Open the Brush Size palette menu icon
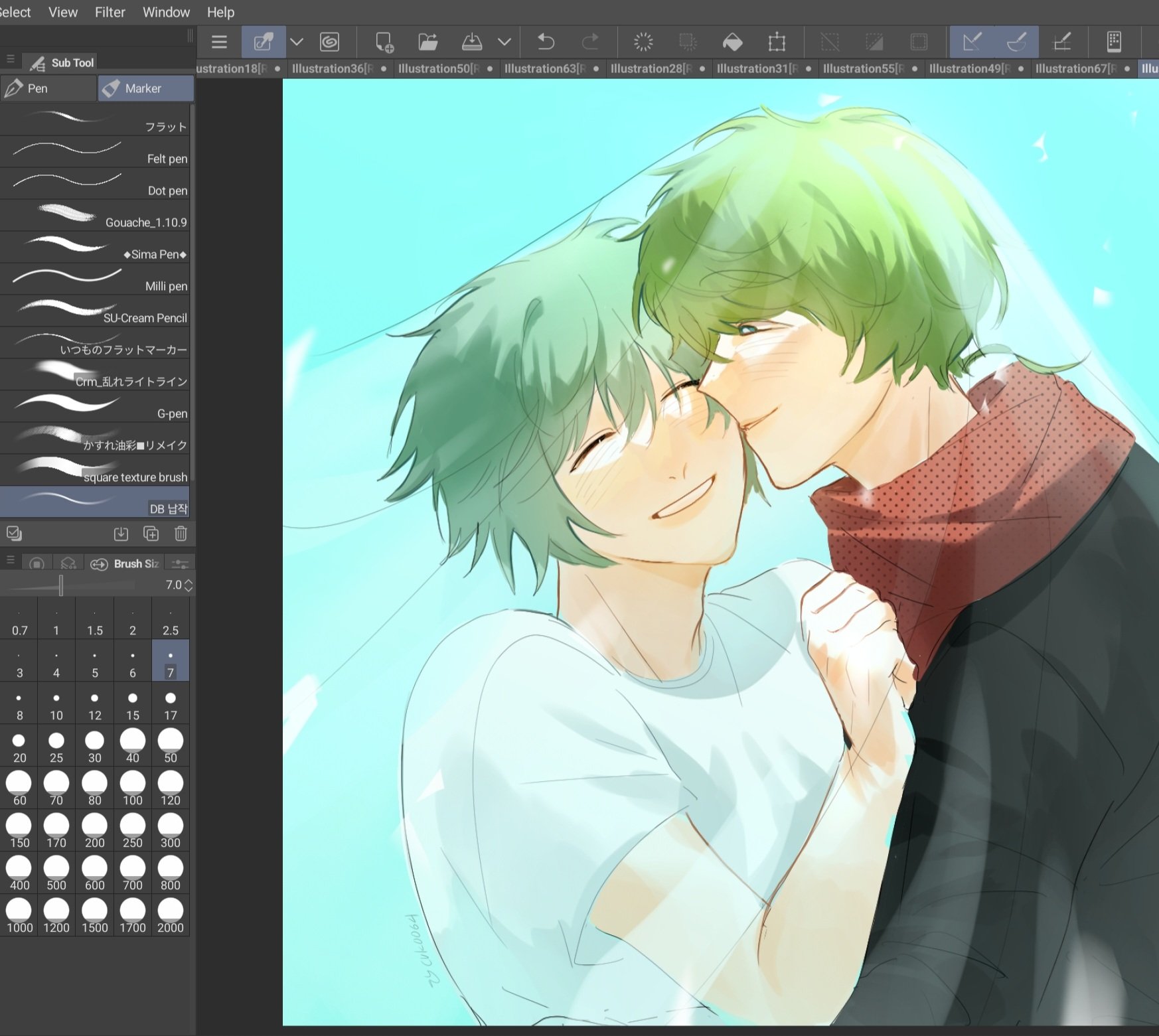This screenshot has height=1036, width=1159. pyautogui.click(x=10, y=561)
